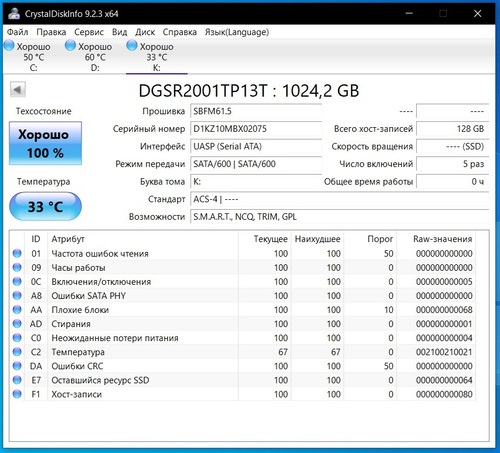
Task: Click the Raw-значения column header
Action: click(436, 239)
